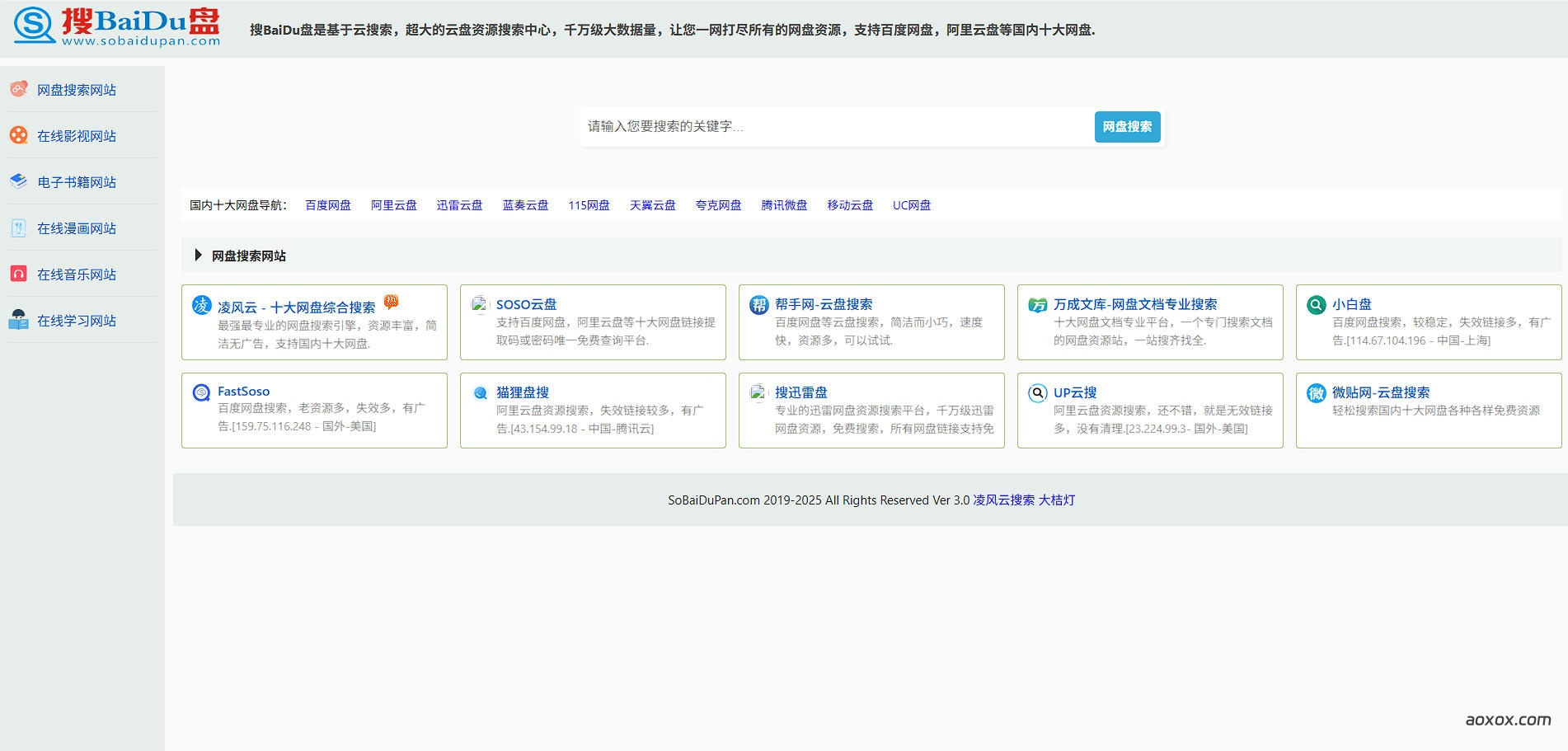This screenshot has height=751, width=1568.
Task: Select 电子书籍网站 sidebar item
Action: tap(76, 182)
